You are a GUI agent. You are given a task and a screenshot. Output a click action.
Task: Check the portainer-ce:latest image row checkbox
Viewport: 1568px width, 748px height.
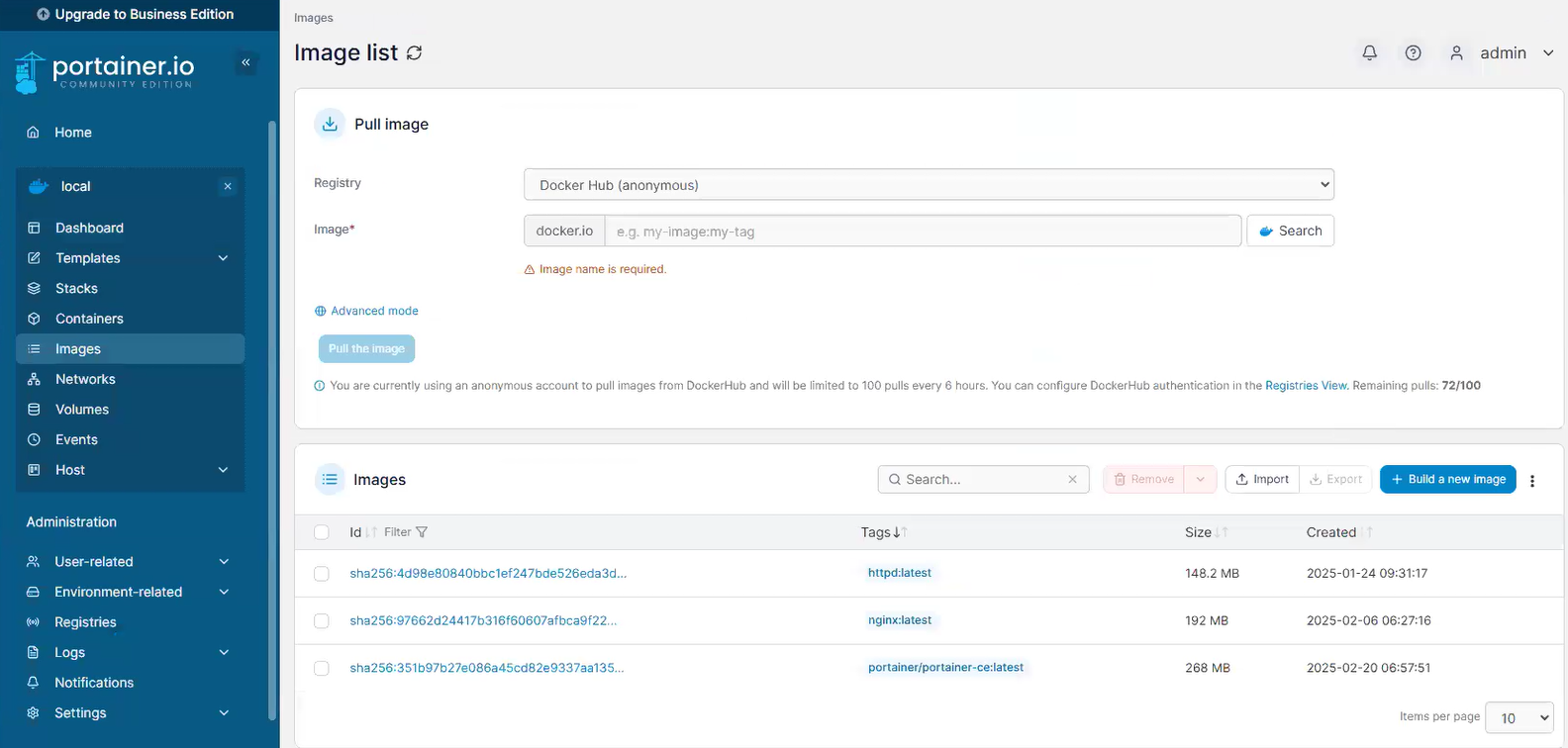click(x=322, y=669)
